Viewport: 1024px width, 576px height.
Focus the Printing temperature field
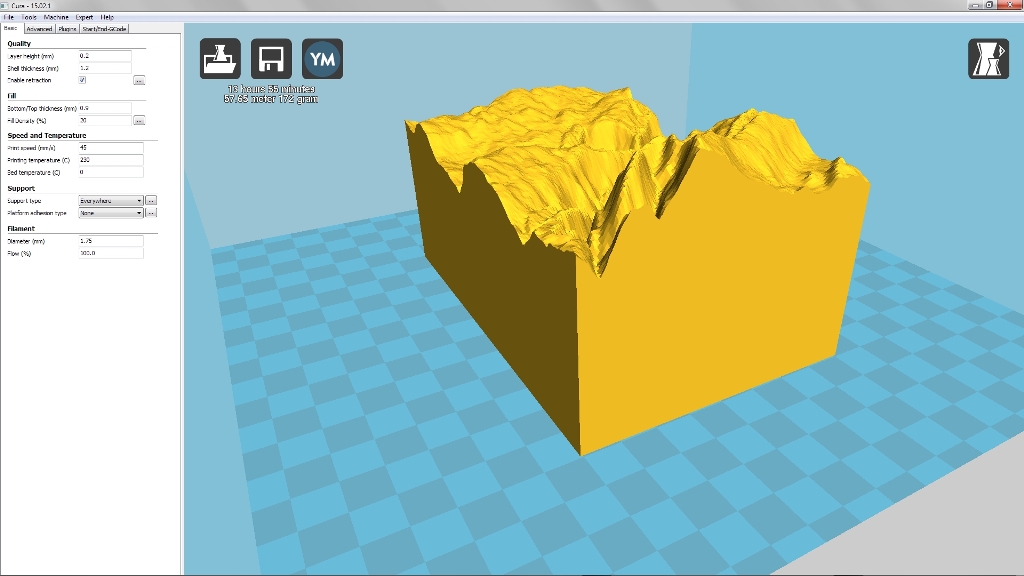[x=110, y=160]
